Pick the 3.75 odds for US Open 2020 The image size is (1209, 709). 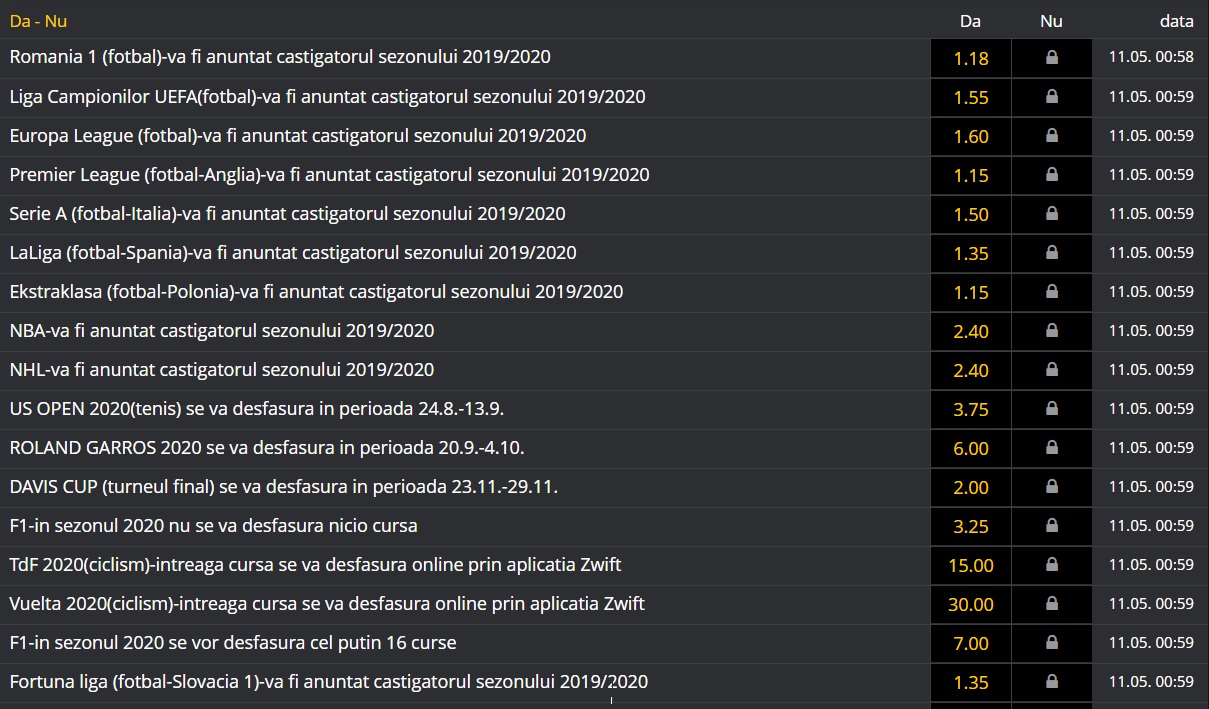click(x=970, y=409)
